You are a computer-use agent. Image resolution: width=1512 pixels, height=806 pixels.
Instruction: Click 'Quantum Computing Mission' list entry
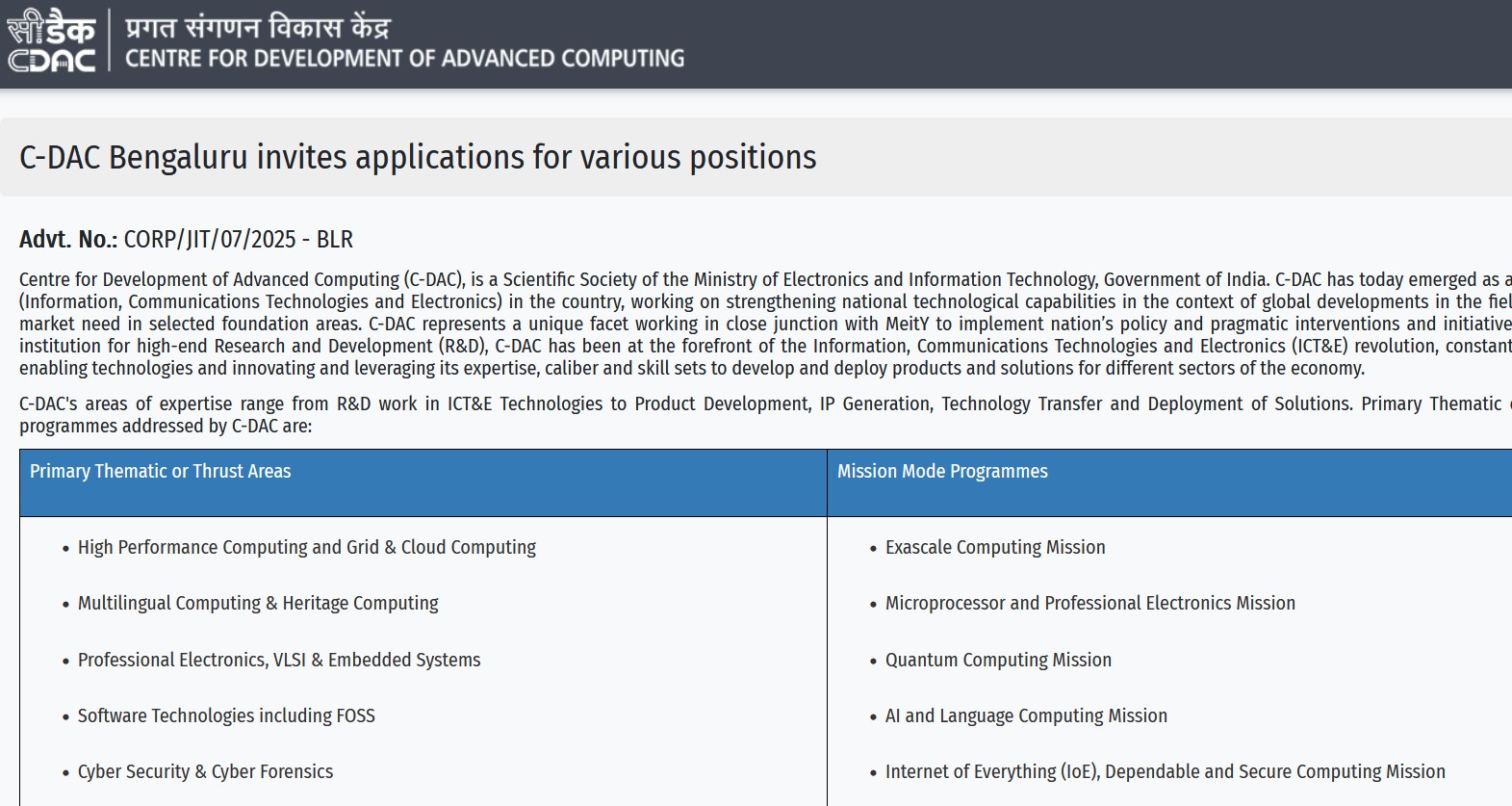pos(998,660)
